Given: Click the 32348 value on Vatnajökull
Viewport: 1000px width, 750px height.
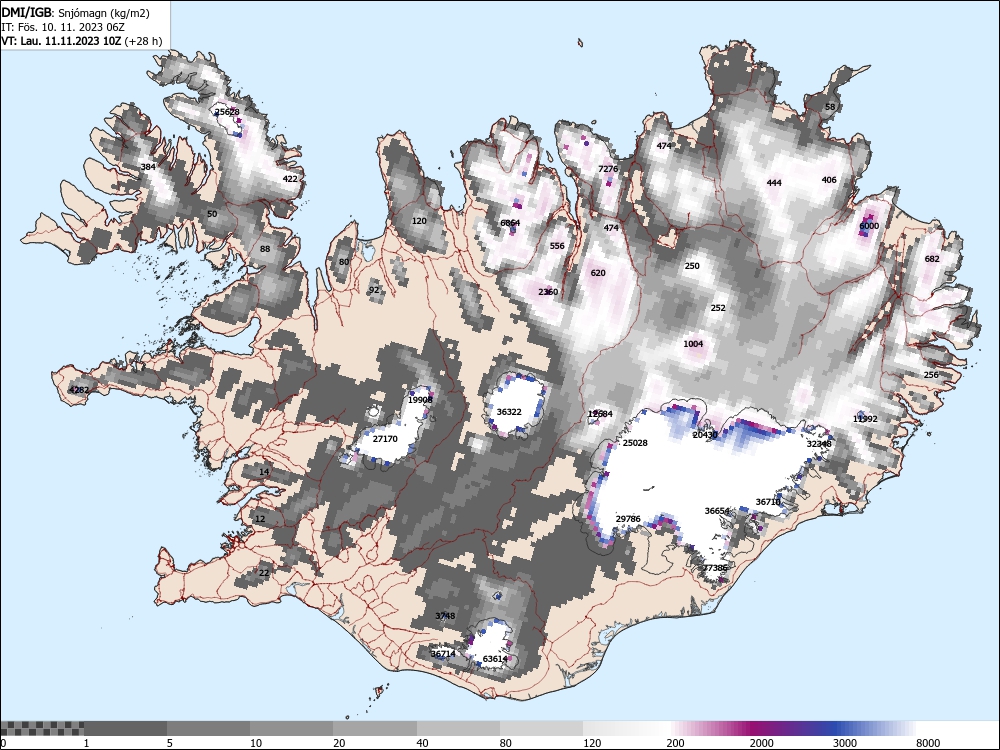Looking at the screenshot, I should [x=819, y=443].
